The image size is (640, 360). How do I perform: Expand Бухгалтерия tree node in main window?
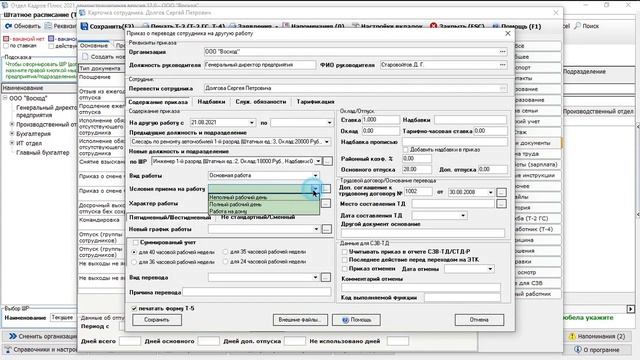tap(12, 133)
